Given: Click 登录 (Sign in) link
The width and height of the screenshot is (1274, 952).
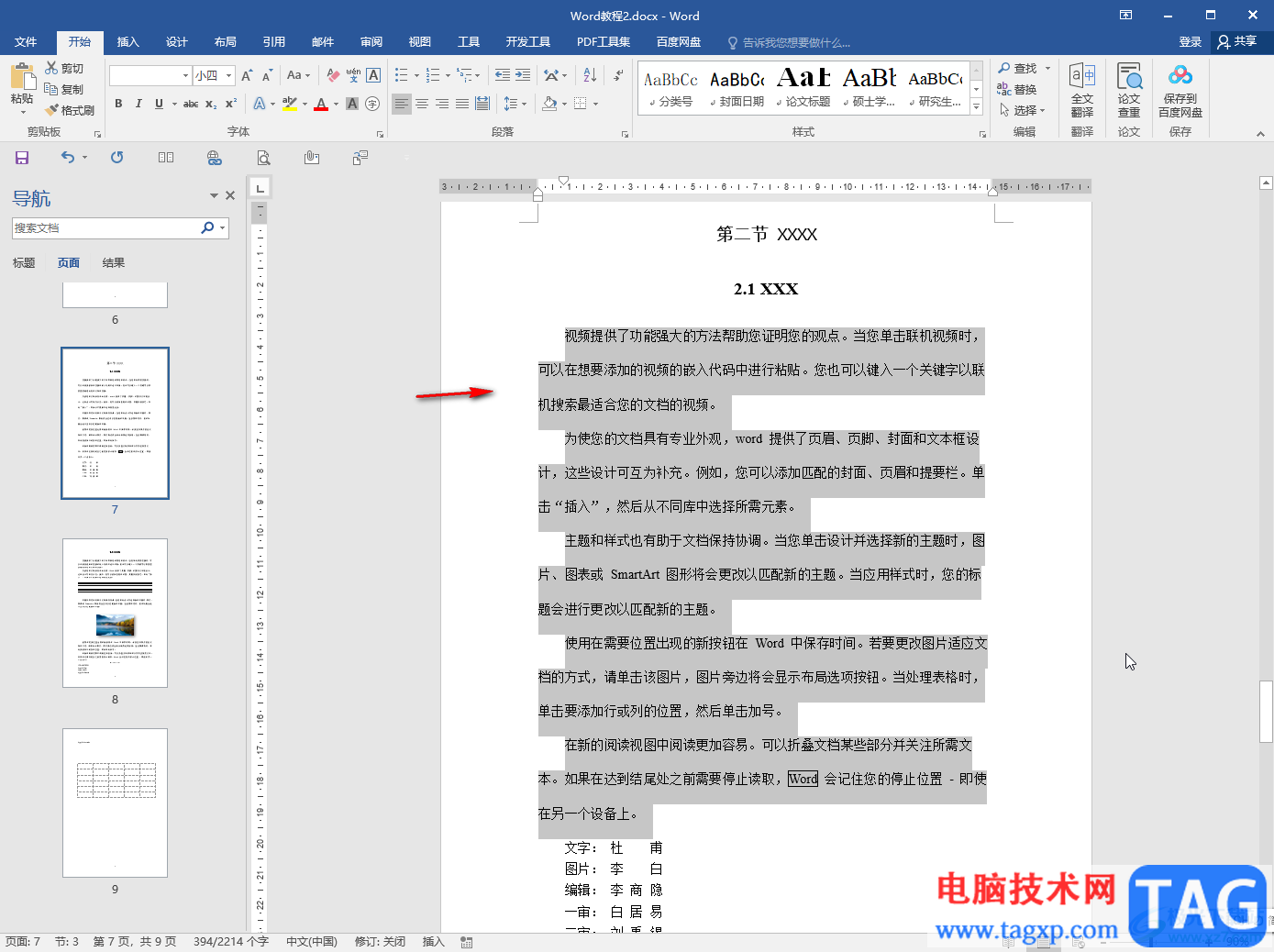Looking at the screenshot, I should point(1191,42).
